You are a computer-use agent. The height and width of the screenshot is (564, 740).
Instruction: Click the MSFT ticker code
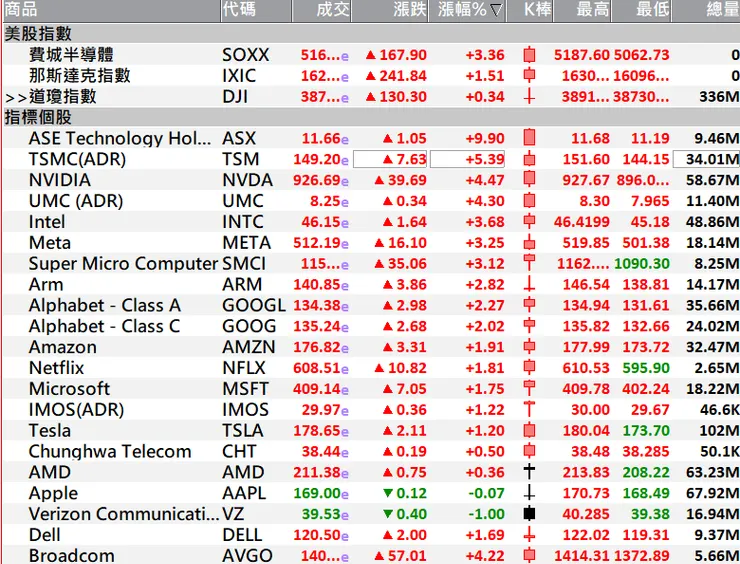245,388
